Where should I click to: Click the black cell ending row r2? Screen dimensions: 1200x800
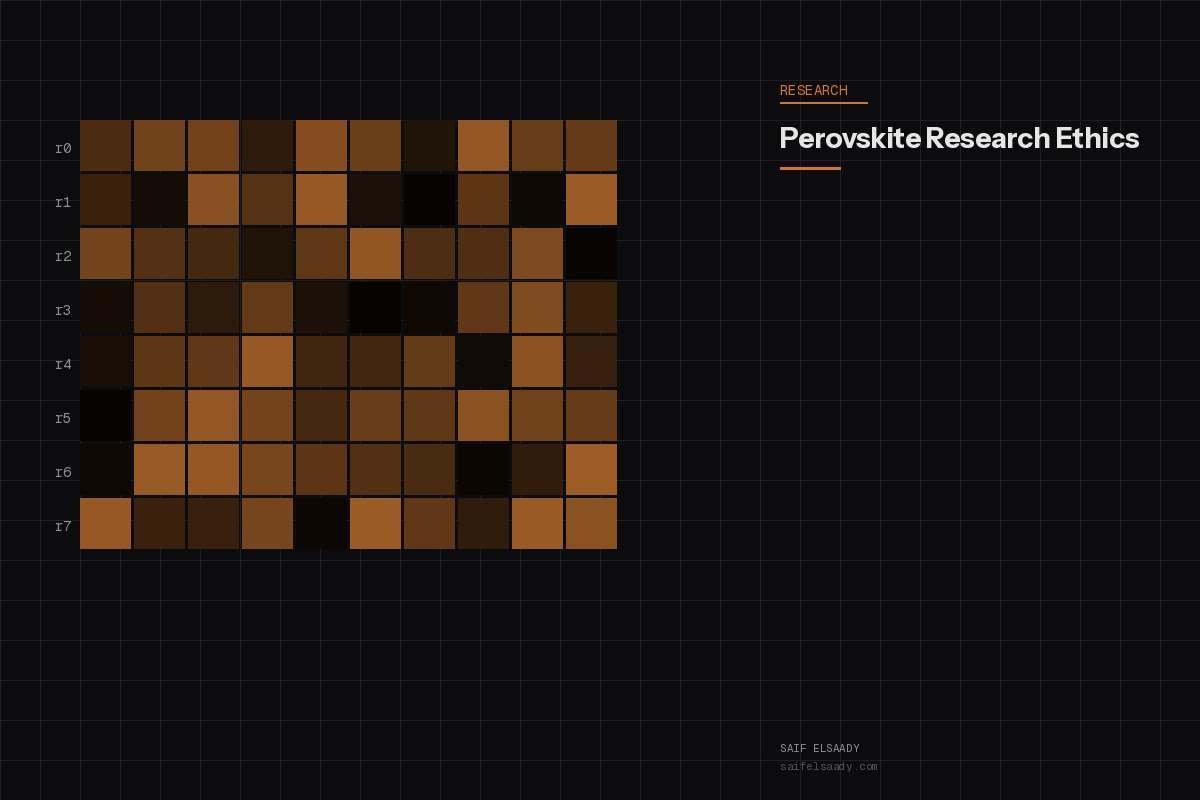(591, 255)
